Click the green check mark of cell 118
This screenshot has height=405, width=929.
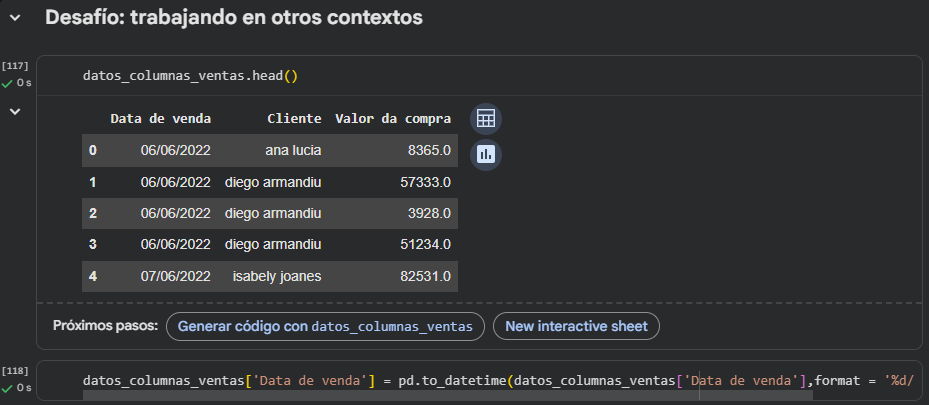tap(7, 387)
